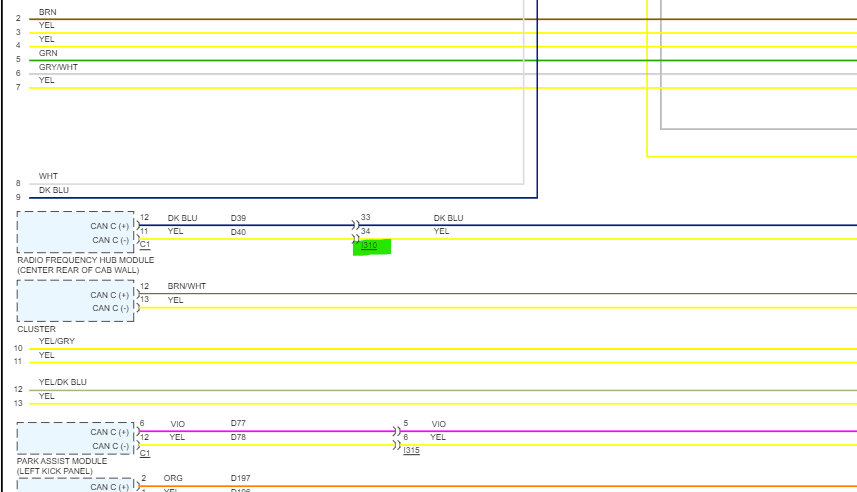The width and height of the screenshot is (857, 492).
Task: Select the DK BLU label on line 9
Action: pos(54,190)
